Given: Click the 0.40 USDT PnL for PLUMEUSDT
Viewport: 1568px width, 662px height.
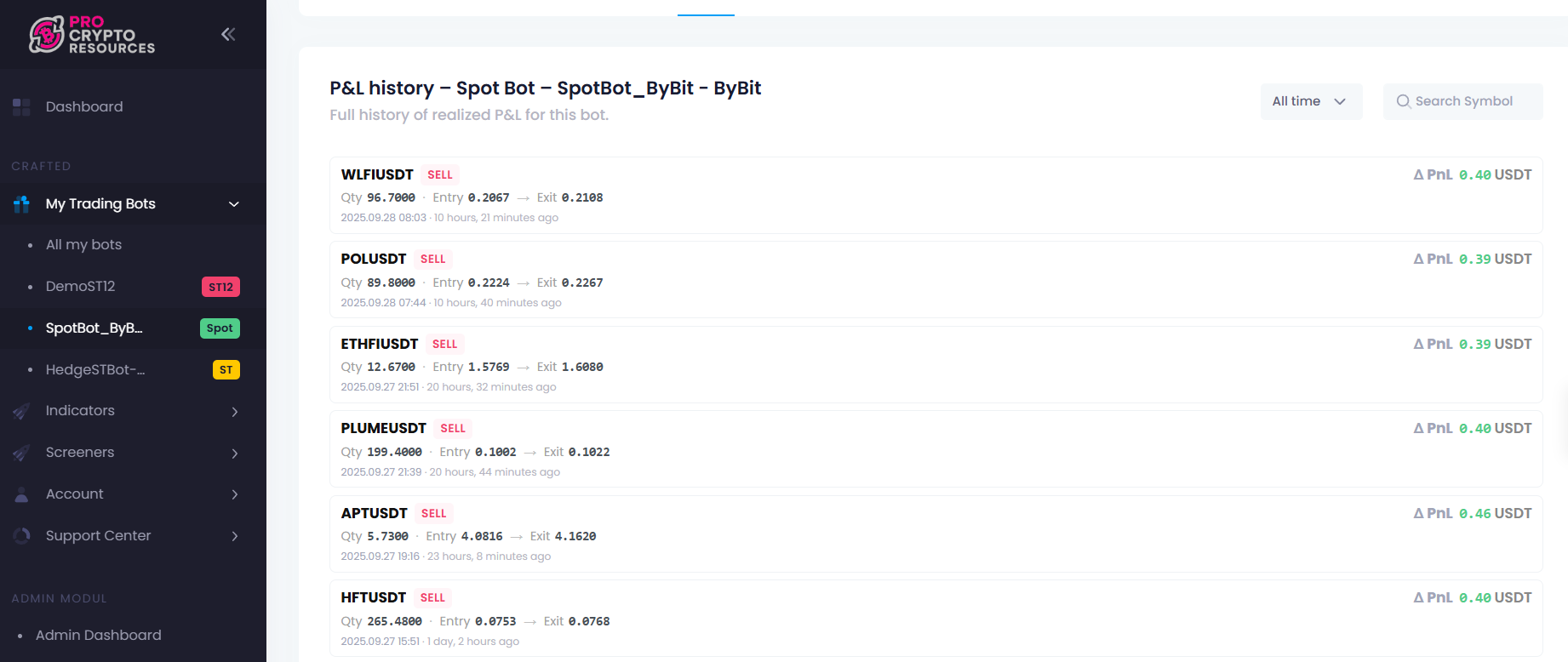Looking at the screenshot, I should pyautogui.click(x=1495, y=428).
